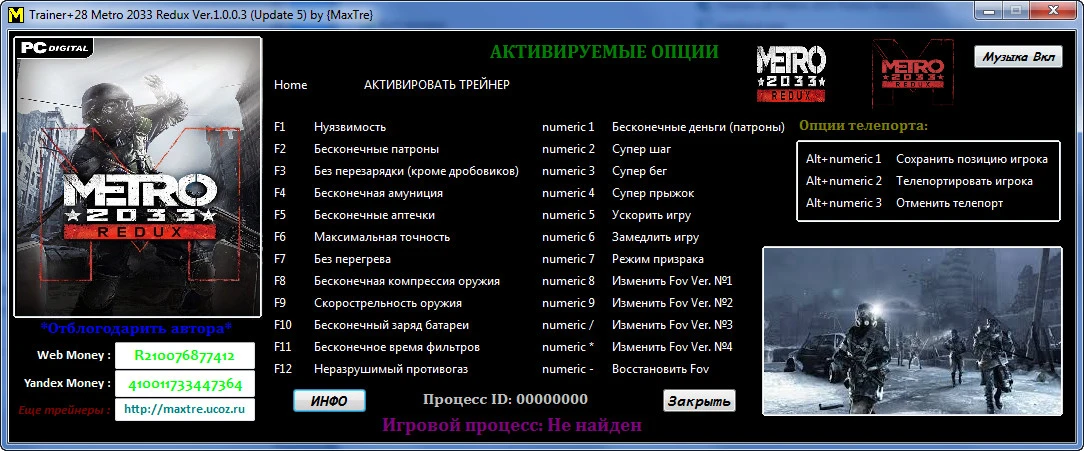Toggle music with the Музыка Вкл button
This screenshot has height=451, width=1084.
point(1018,57)
